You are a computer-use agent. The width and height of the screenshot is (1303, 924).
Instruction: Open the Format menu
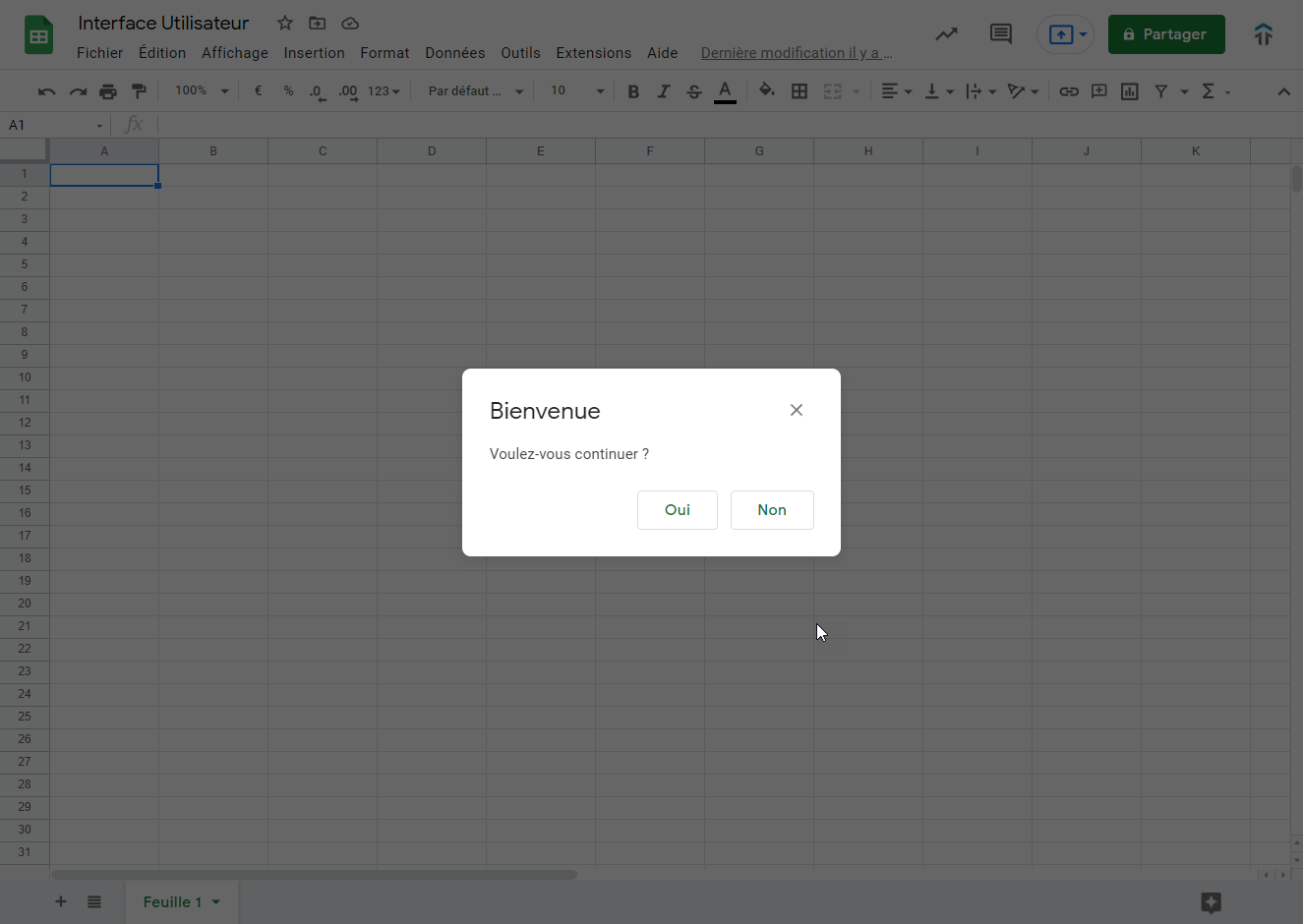(x=385, y=53)
